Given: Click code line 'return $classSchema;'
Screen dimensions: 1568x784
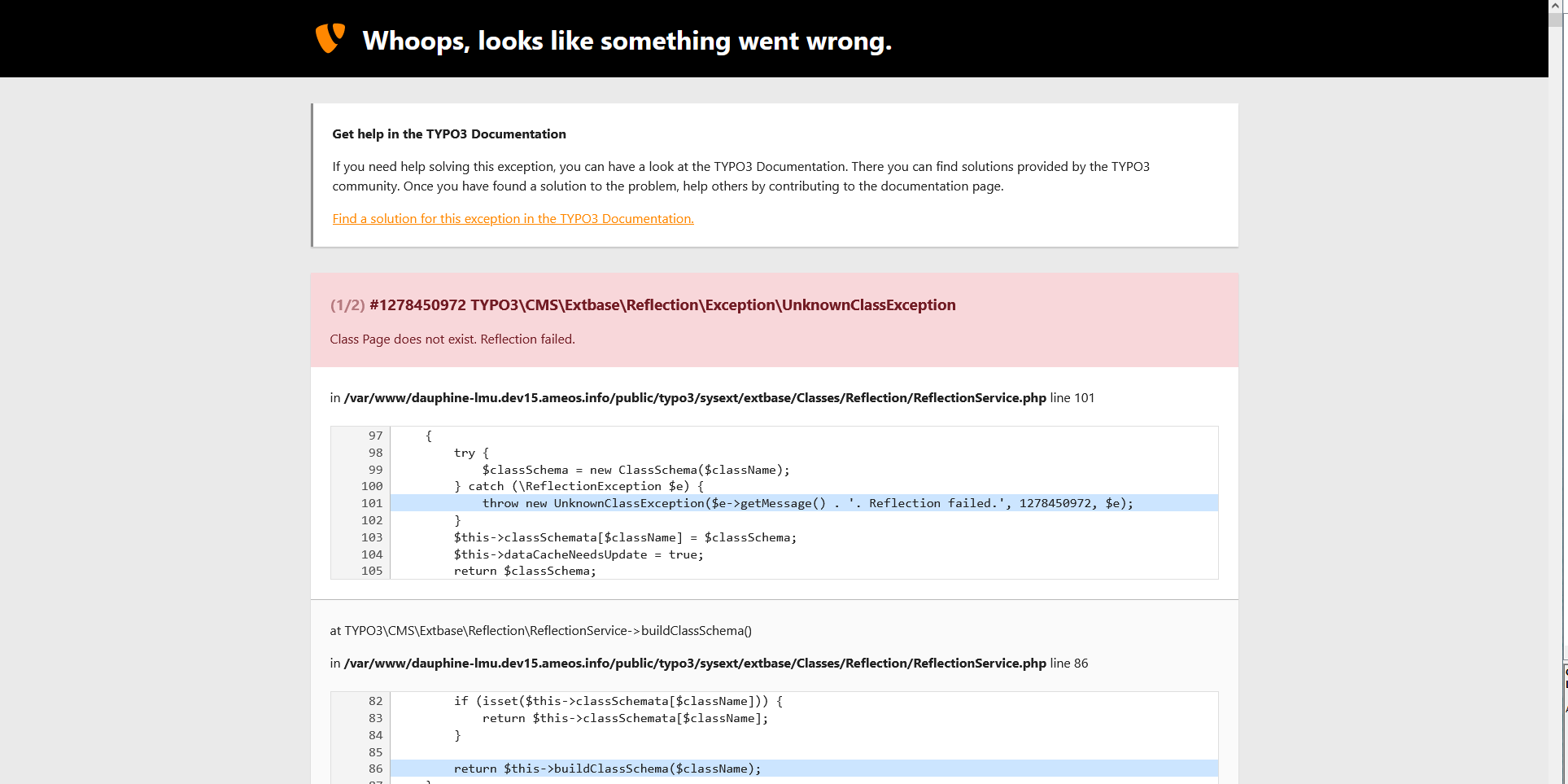Looking at the screenshot, I should pos(525,571).
